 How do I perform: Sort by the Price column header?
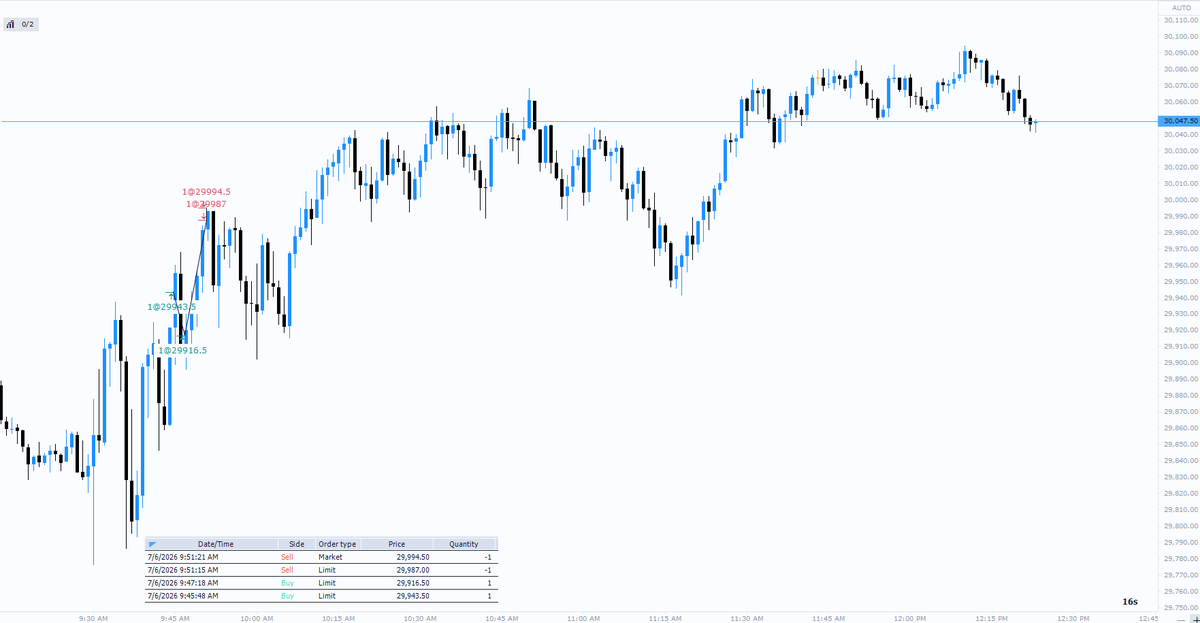(x=397, y=544)
